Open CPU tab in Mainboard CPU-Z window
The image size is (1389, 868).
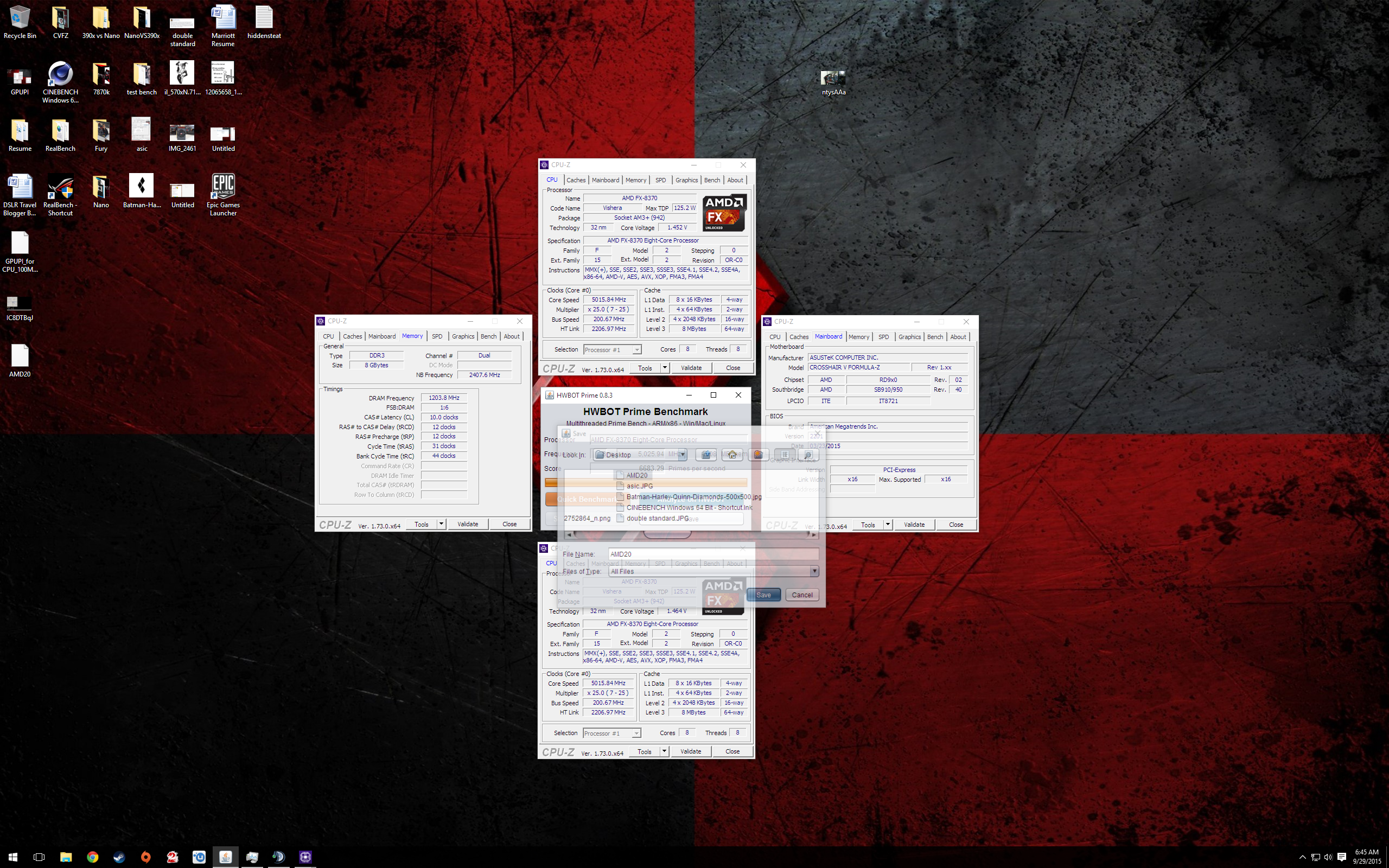775,337
